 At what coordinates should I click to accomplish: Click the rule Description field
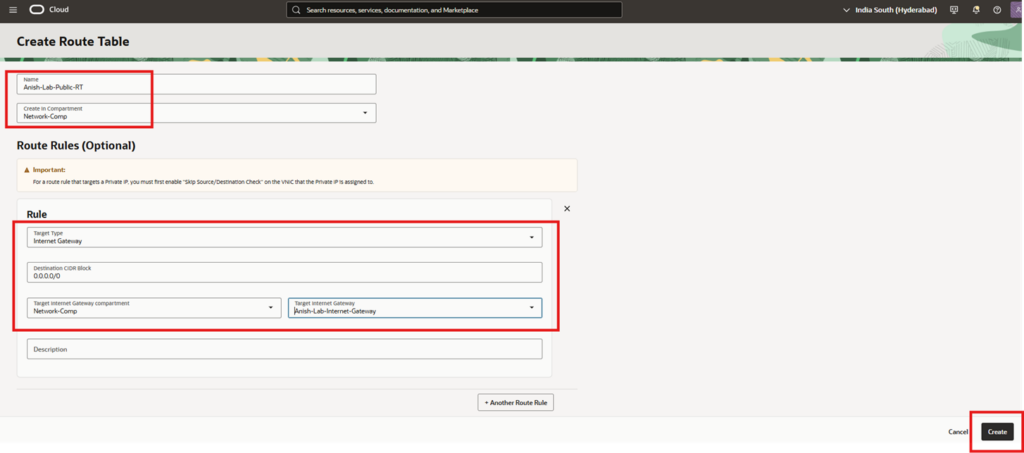pos(284,349)
